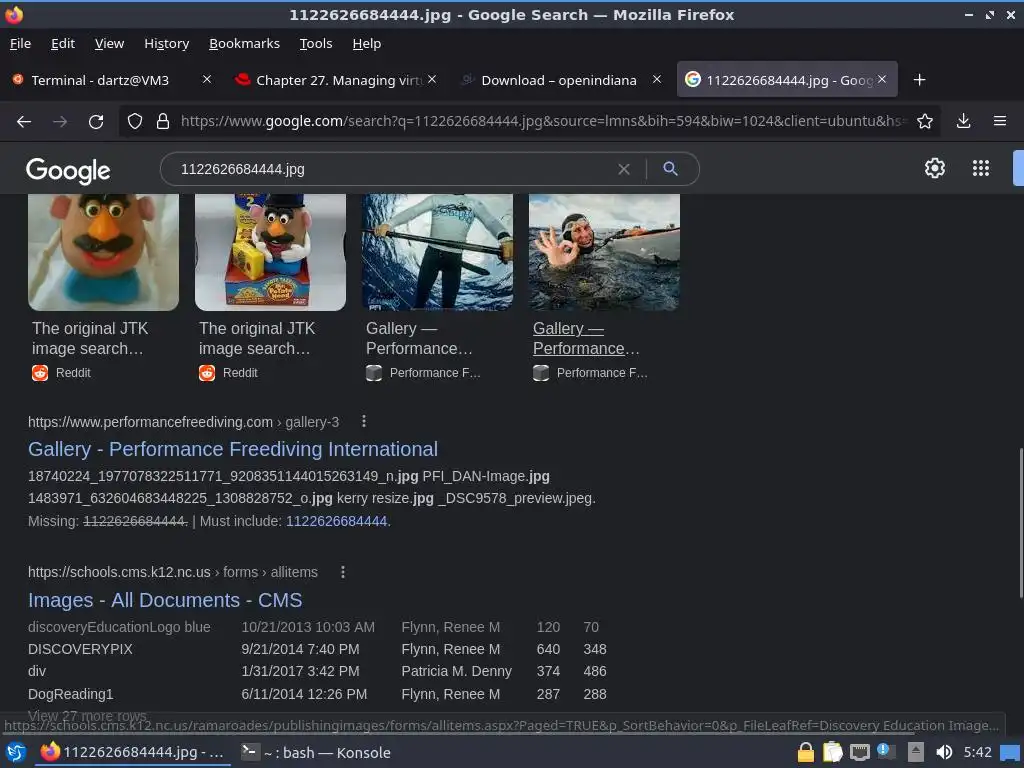The width and height of the screenshot is (1024, 768).
Task: Close the Chapter 27 Managing virtual tab
Action: click(x=432, y=79)
